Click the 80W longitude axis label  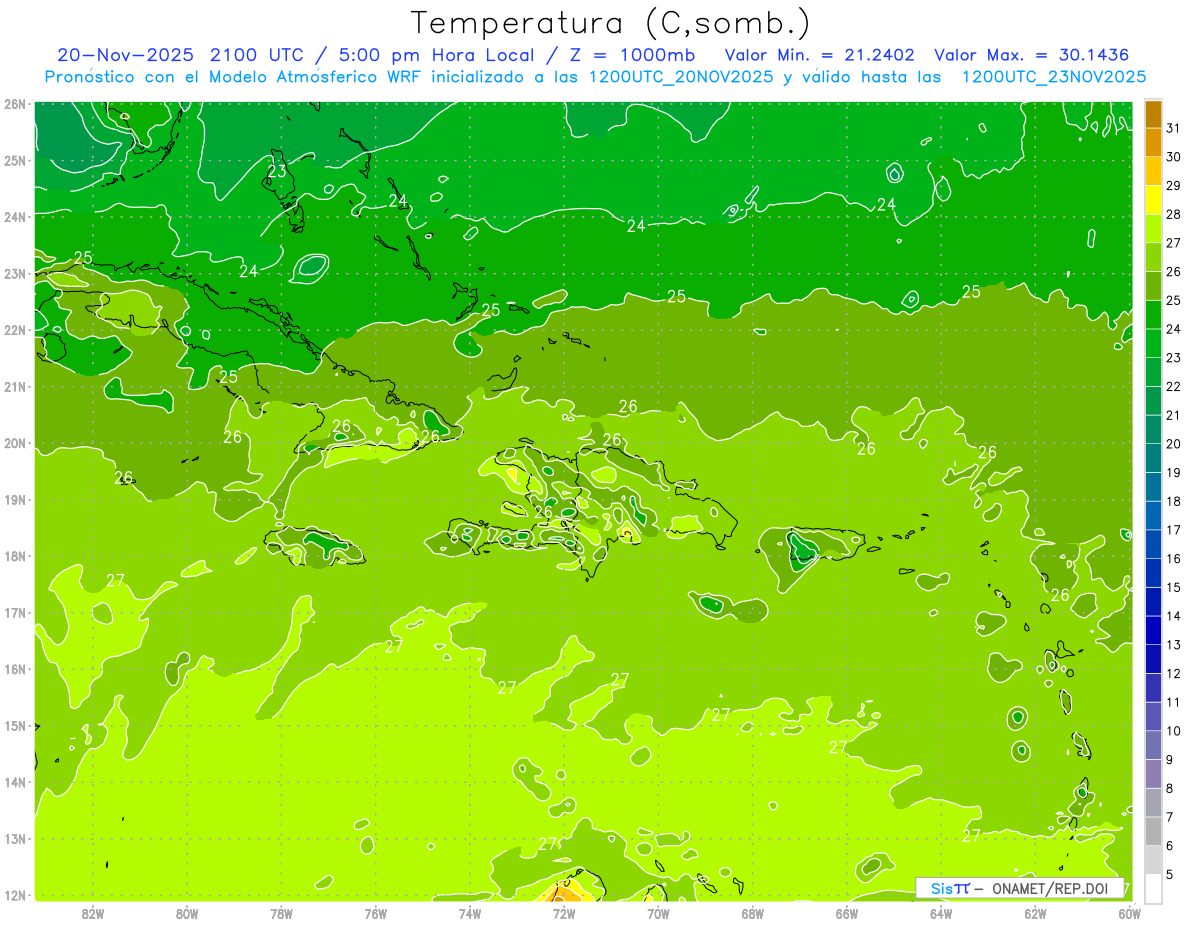click(186, 913)
